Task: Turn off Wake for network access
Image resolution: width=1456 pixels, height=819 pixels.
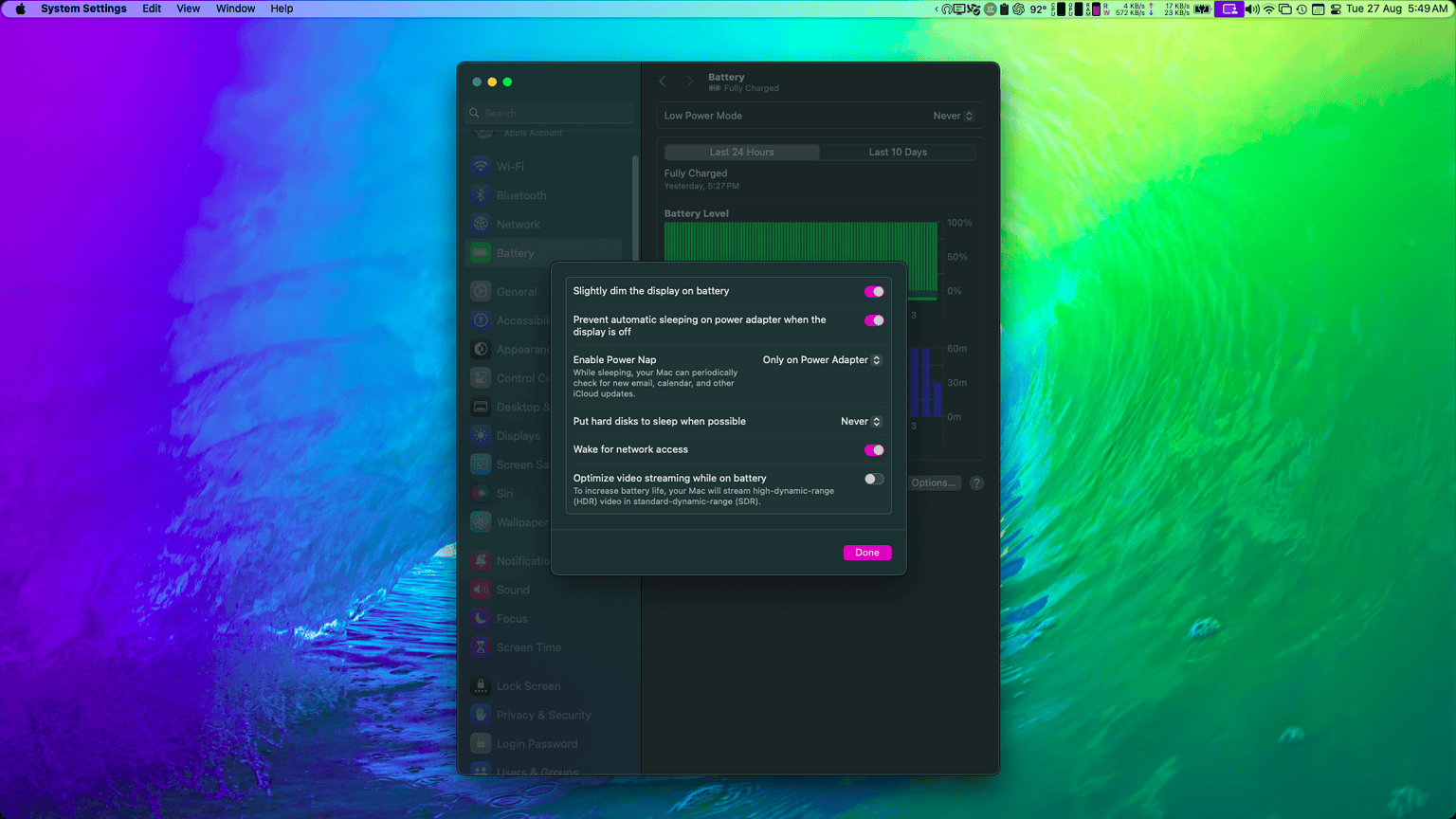Action: 873,449
